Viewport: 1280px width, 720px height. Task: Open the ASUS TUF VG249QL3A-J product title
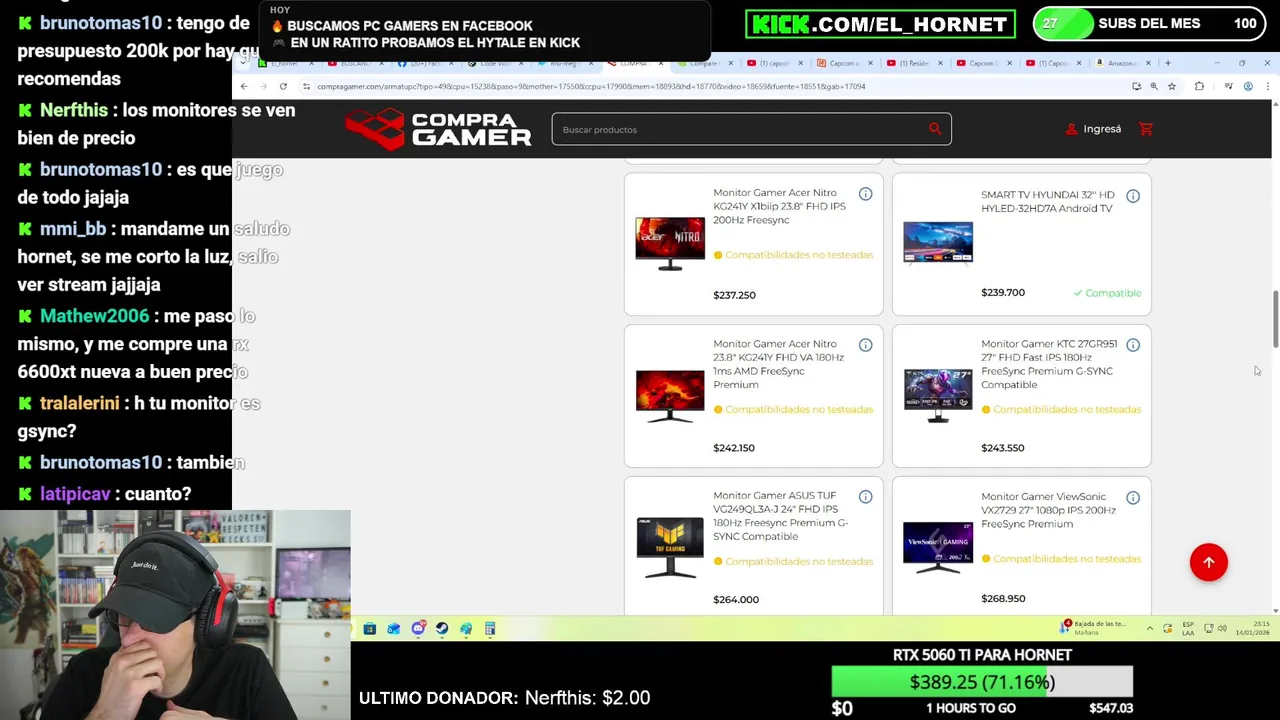[780, 516]
